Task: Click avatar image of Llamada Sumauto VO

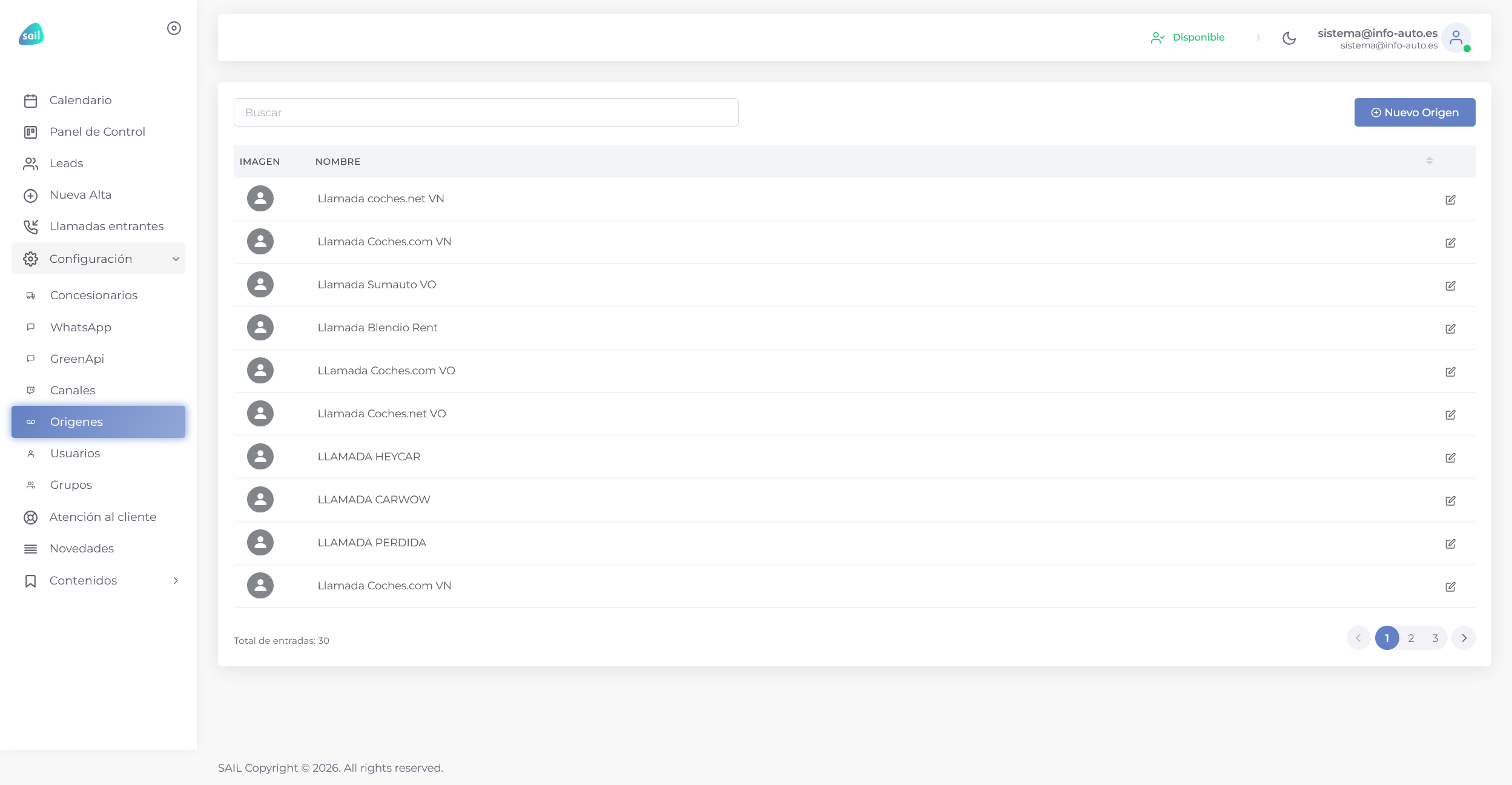Action: coord(260,285)
